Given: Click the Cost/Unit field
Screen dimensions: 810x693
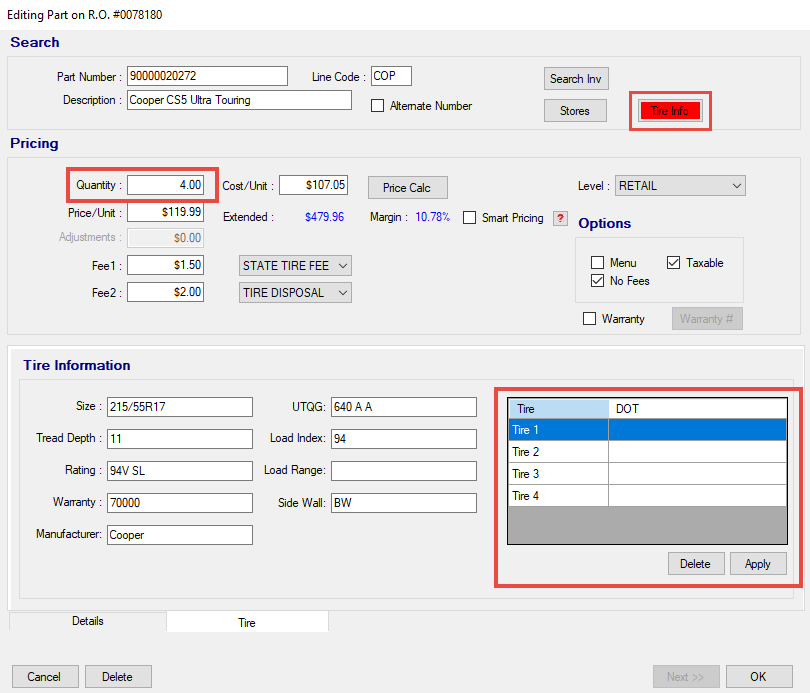Looking at the screenshot, I should (x=314, y=185).
